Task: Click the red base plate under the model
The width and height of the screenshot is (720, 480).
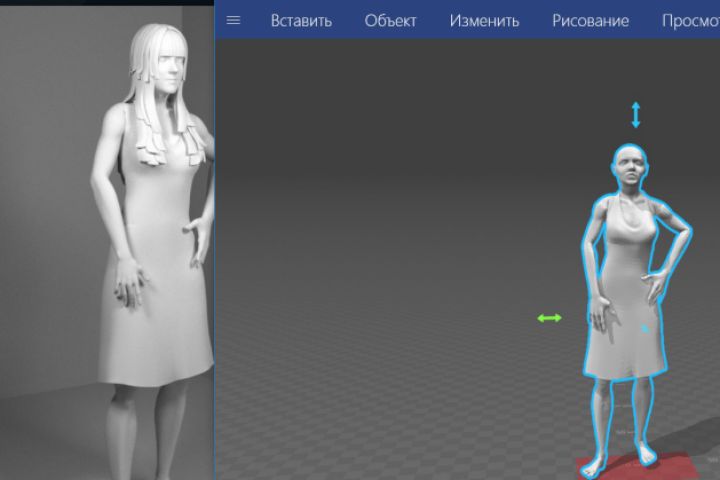Action: [x=638, y=466]
